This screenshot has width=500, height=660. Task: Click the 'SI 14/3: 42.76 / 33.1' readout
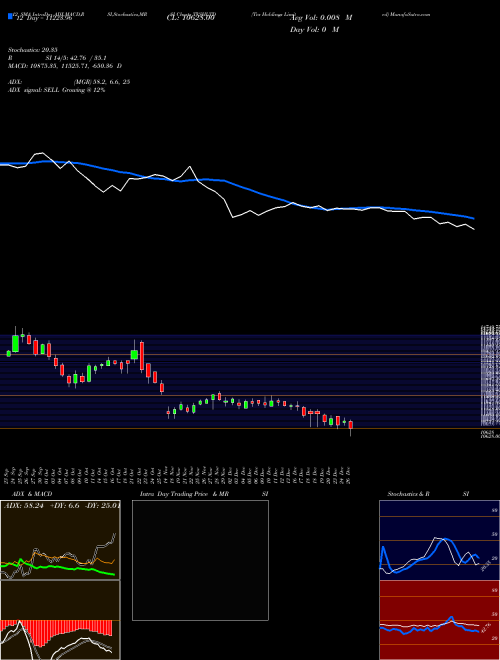pos(76,58)
